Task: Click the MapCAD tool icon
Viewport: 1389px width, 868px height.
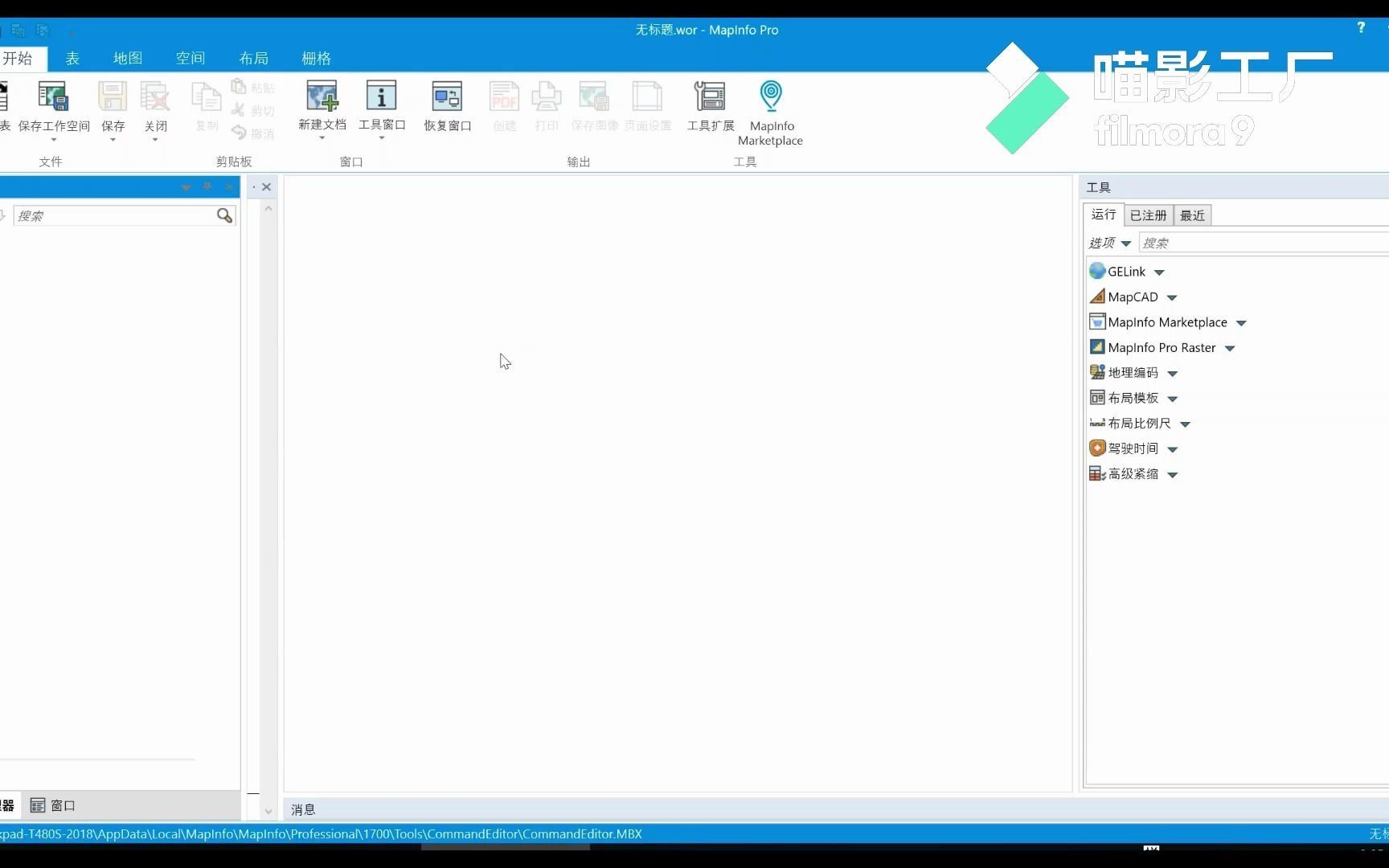Action: point(1097,297)
